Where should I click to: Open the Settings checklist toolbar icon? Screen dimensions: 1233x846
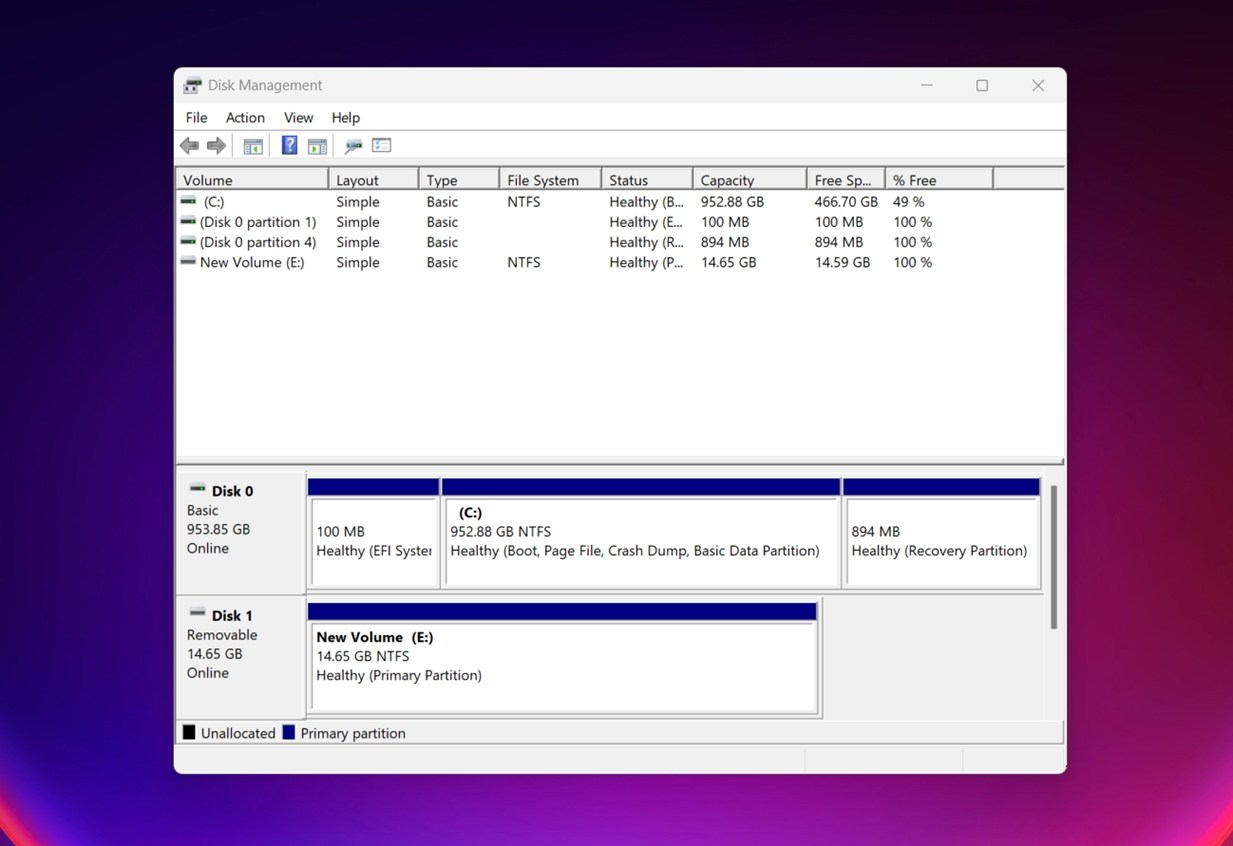381,146
